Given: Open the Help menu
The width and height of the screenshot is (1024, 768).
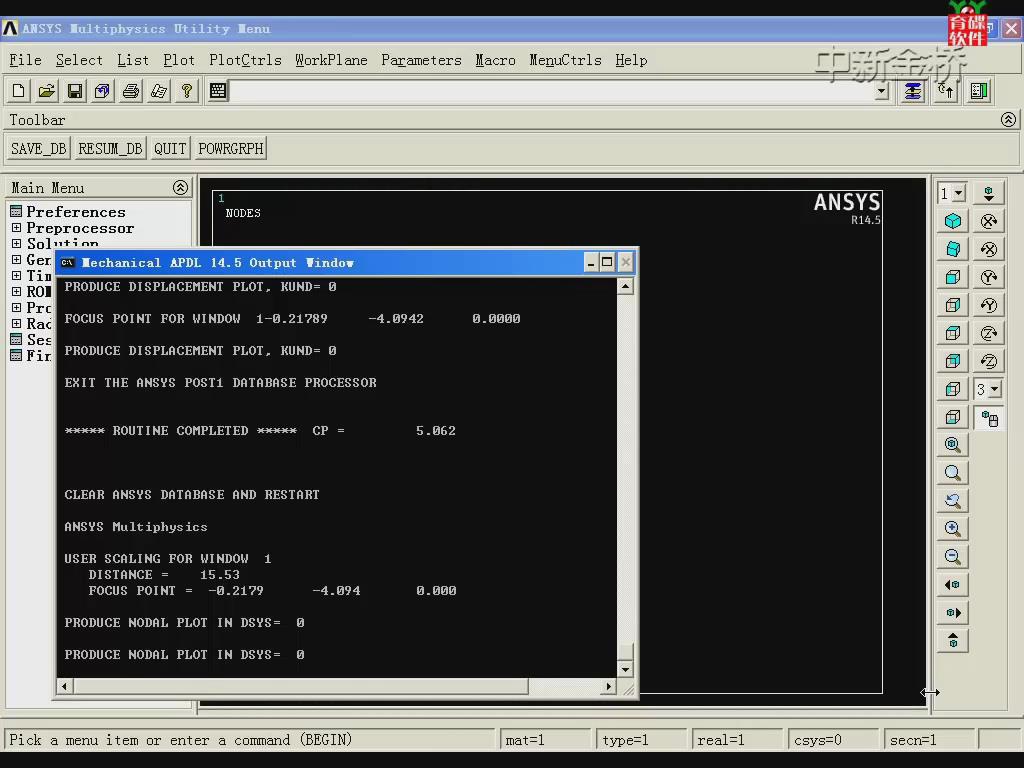Looking at the screenshot, I should point(631,60).
